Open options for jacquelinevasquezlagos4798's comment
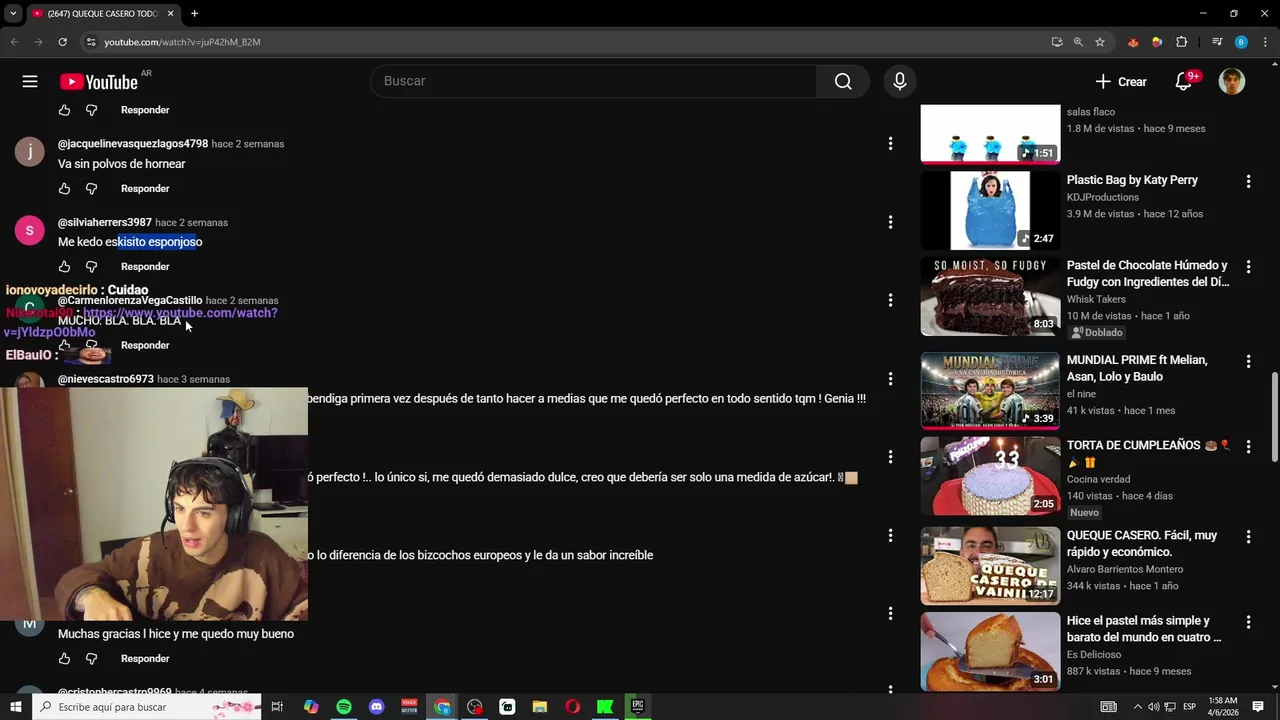The image size is (1280, 720). coord(890,144)
